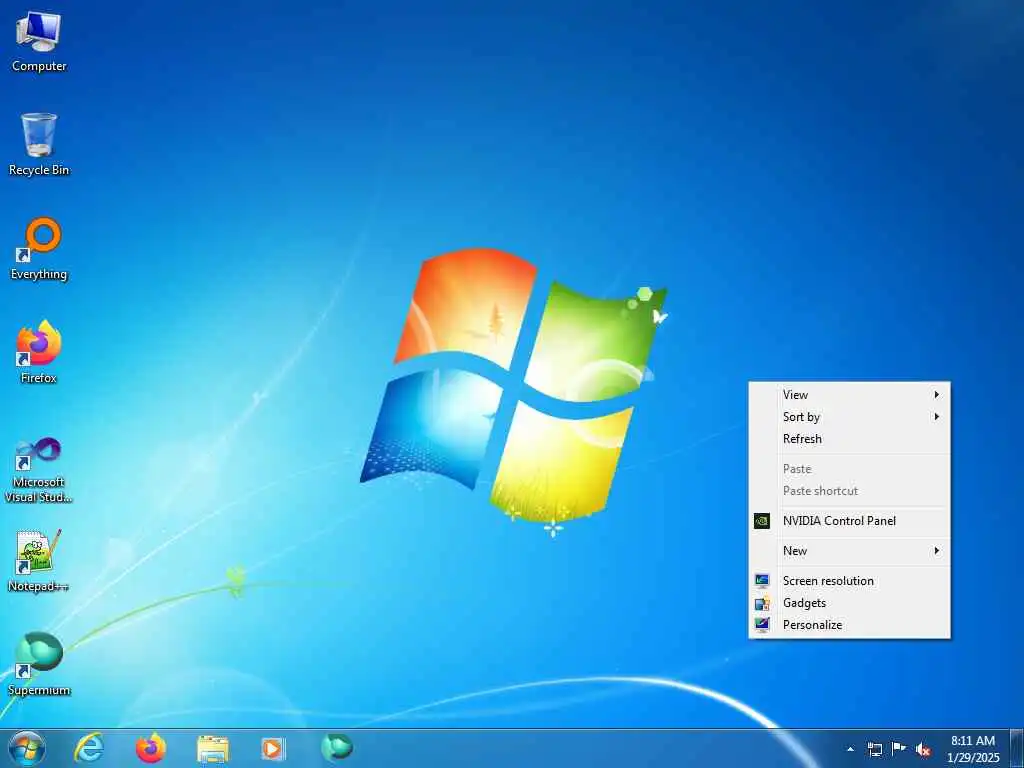This screenshot has height=768, width=1024.
Task: Select the Computer desktop icon
Action: pyautogui.click(x=39, y=41)
